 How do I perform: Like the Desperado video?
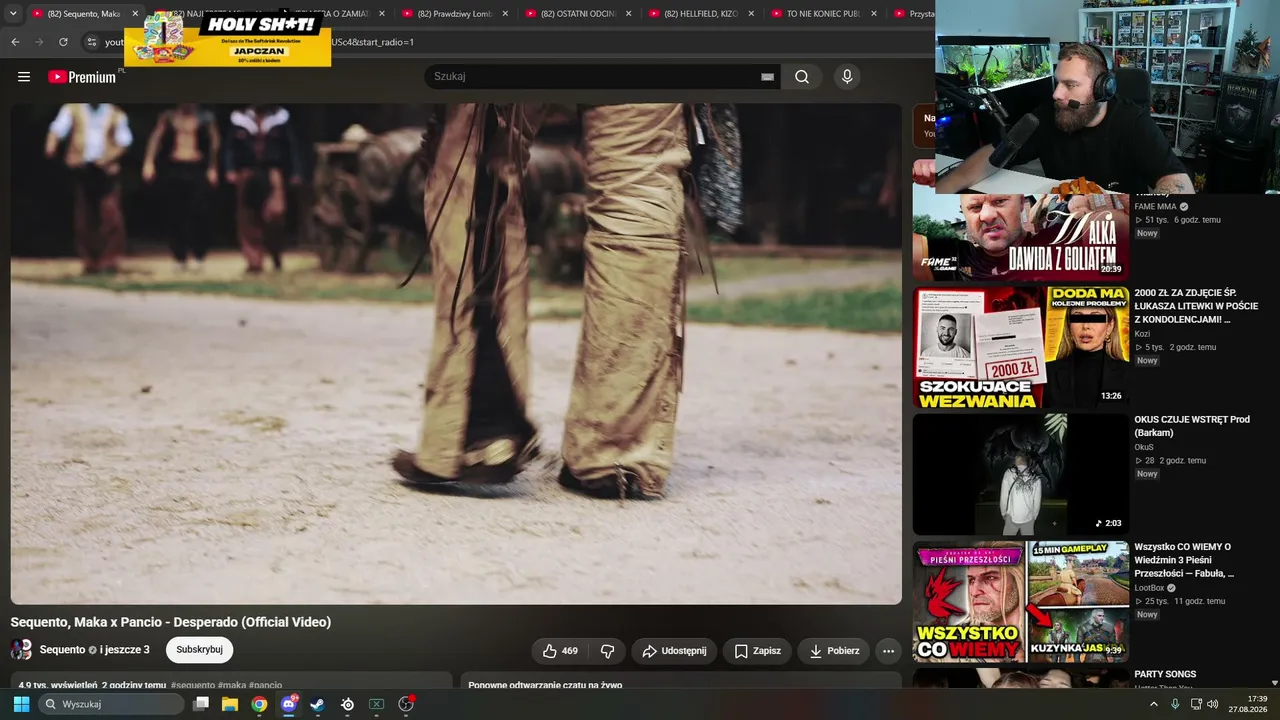tap(560, 651)
